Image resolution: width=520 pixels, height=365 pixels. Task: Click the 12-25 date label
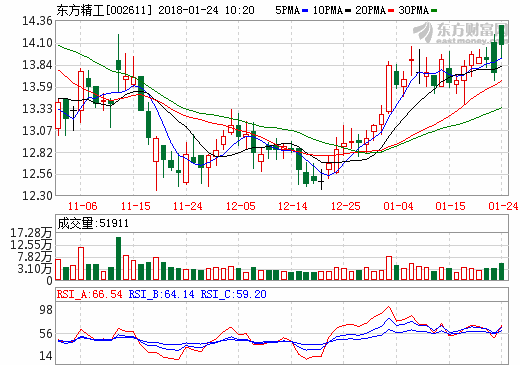pos(346,206)
